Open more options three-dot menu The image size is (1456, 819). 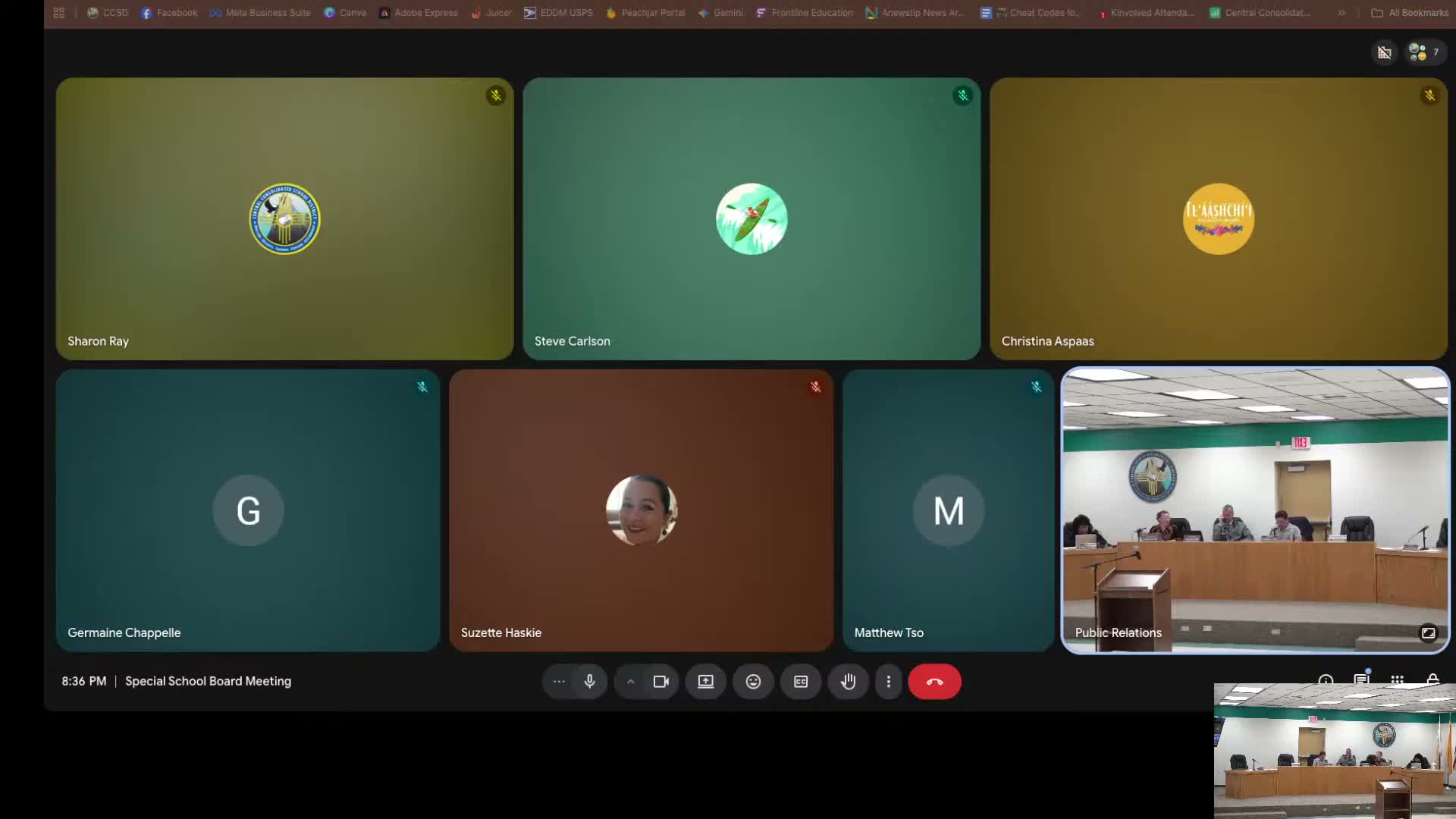tap(888, 681)
